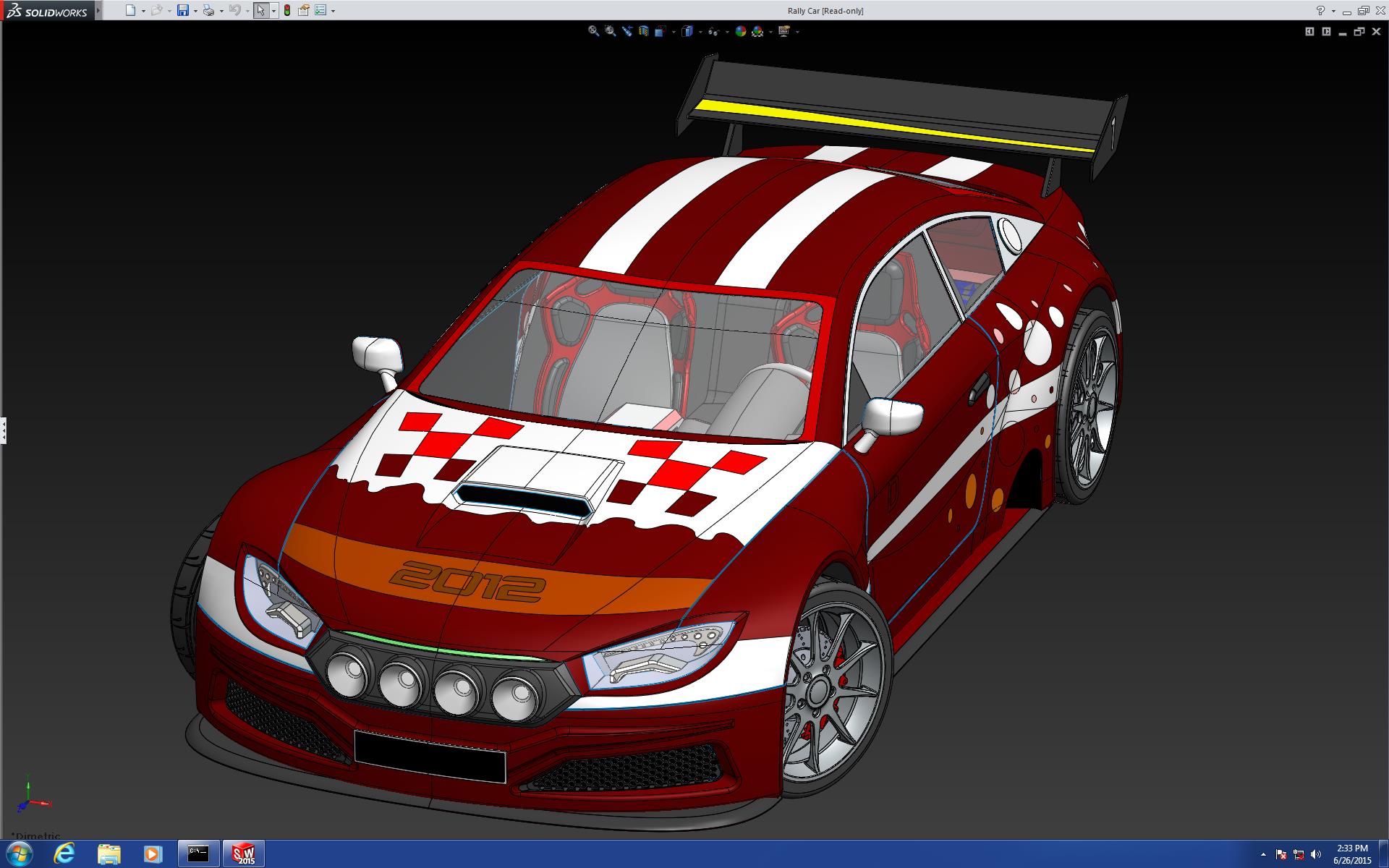The height and width of the screenshot is (868, 1389).
Task: Expand the View Settings monitor dropdown
Action: pos(797,32)
